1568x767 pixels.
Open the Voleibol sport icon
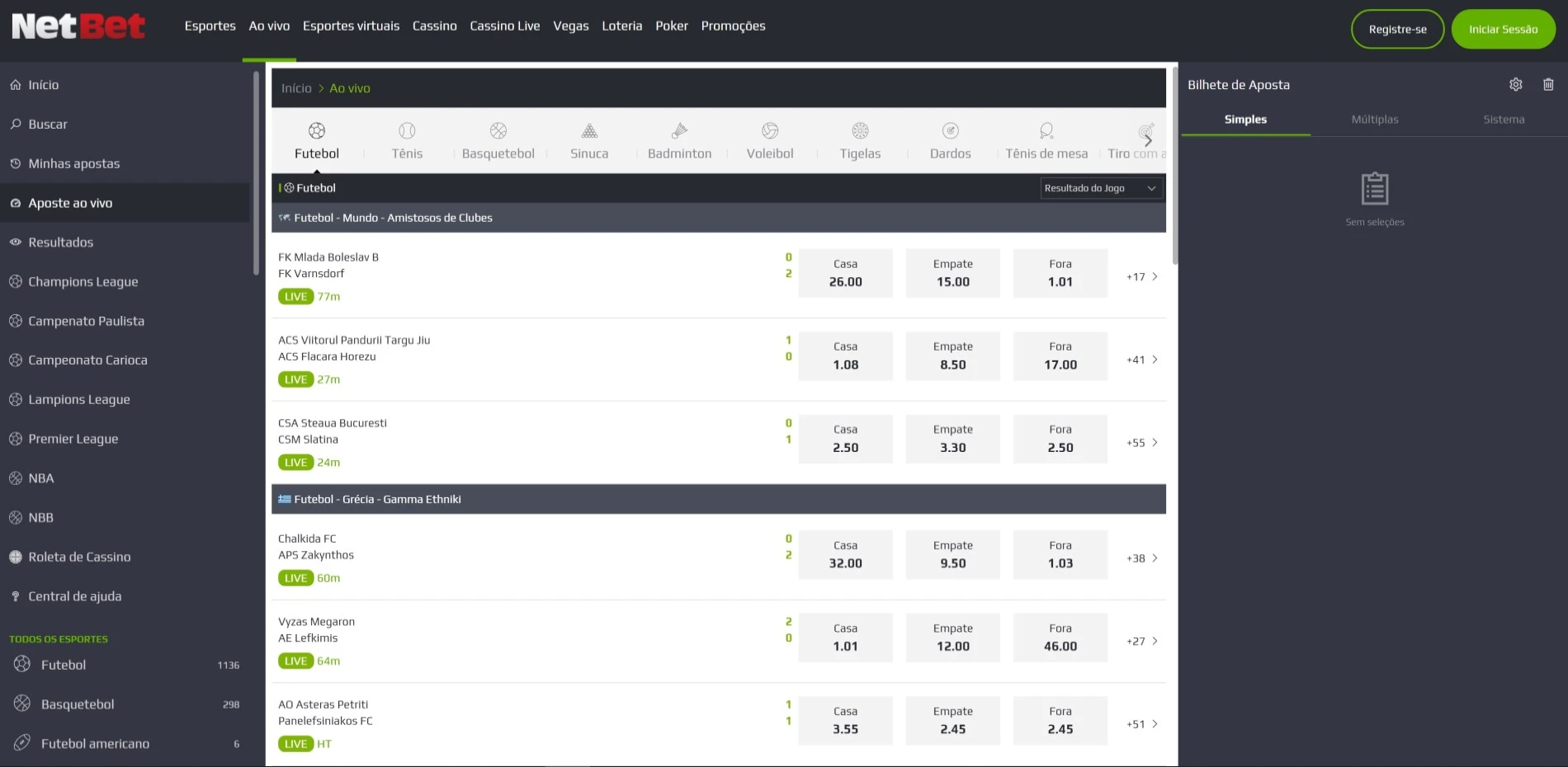[x=769, y=130]
